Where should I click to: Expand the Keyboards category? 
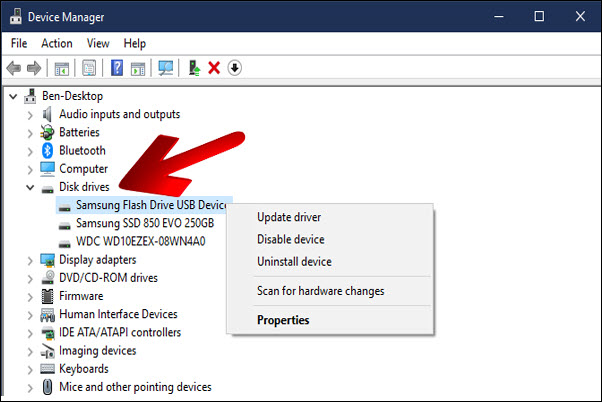click(28, 369)
